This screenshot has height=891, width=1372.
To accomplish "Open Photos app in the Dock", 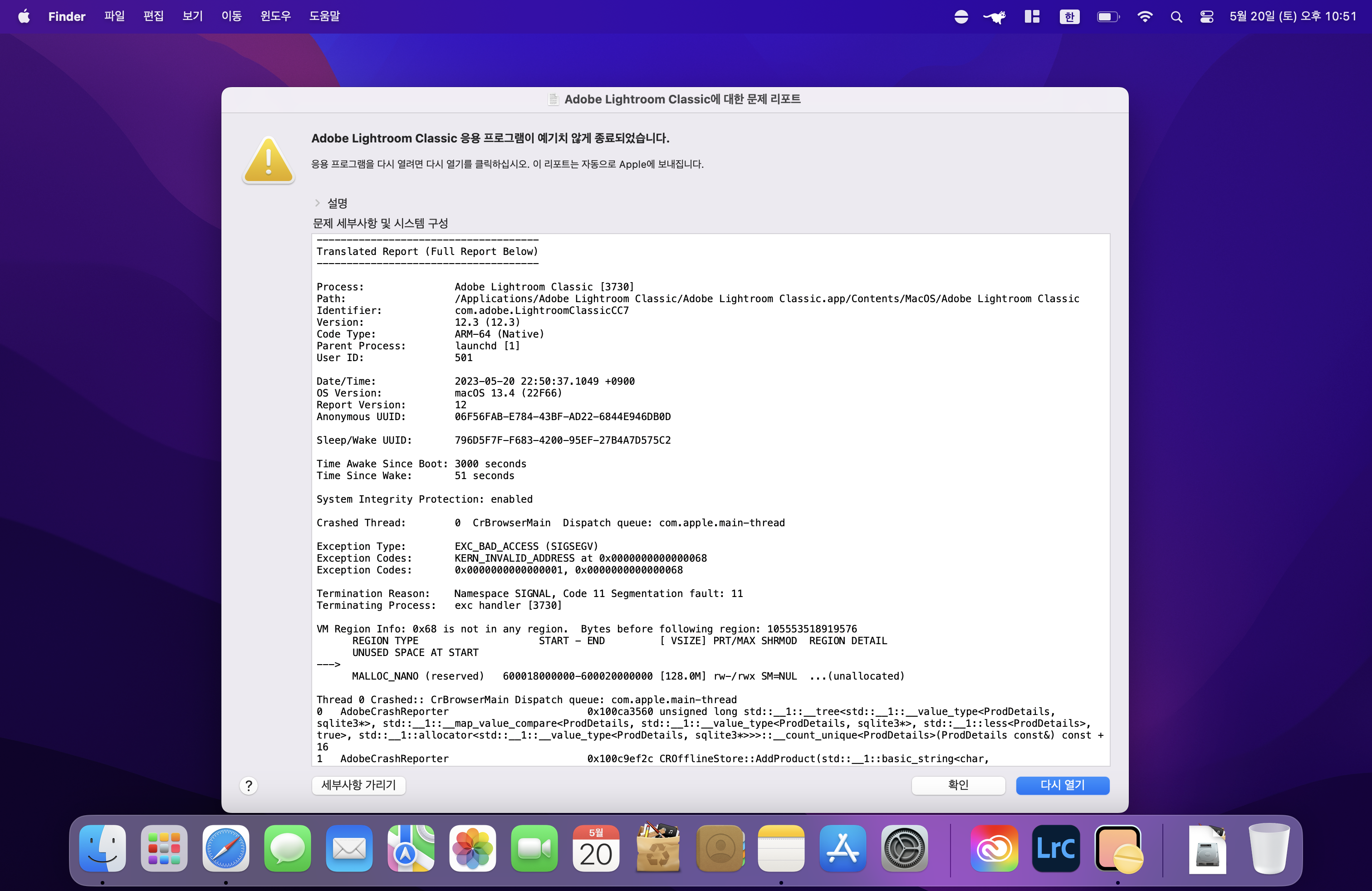I will (x=472, y=848).
